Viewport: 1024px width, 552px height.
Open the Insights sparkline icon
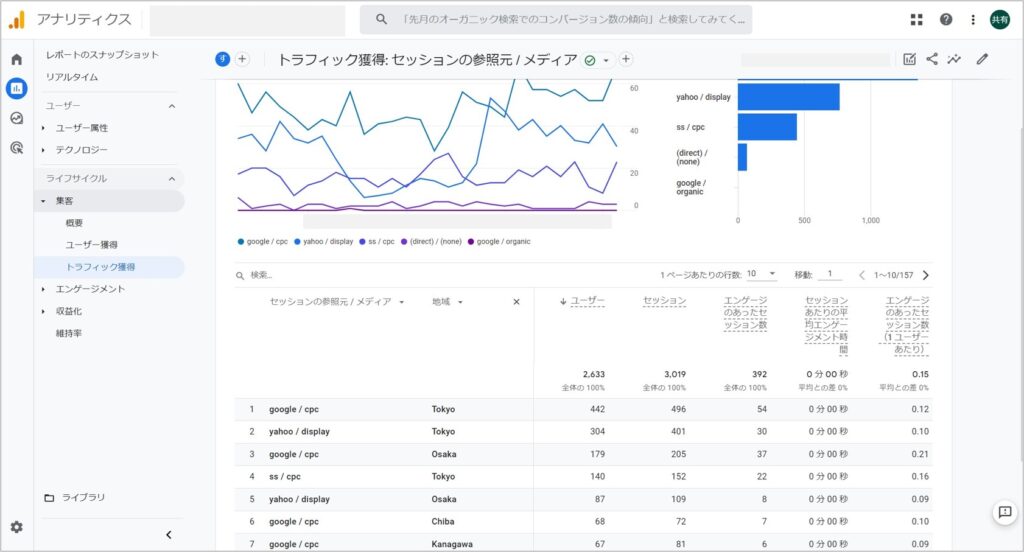(x=954, y=59)
